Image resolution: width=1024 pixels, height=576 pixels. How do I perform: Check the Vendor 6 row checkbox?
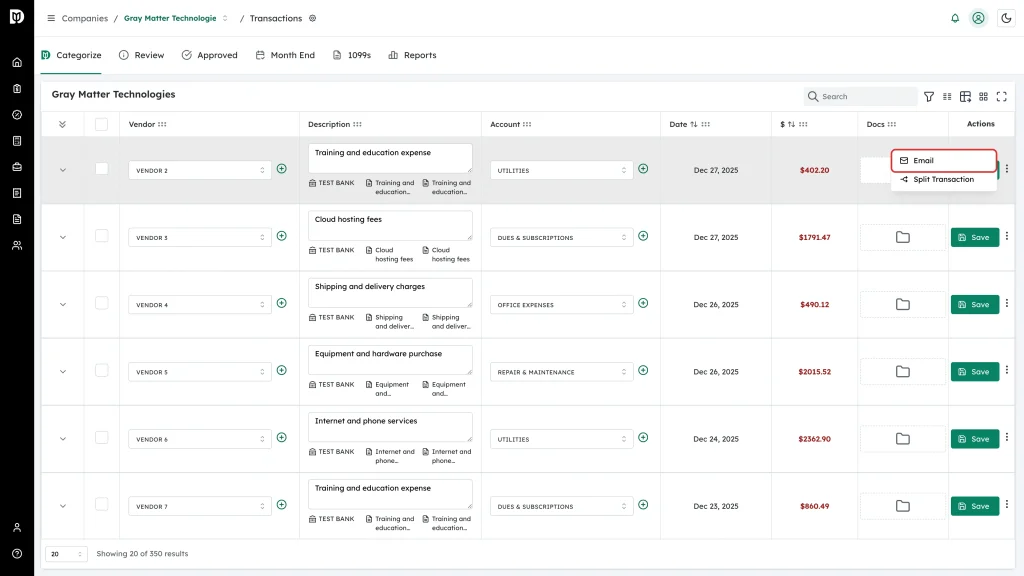[x=101, y=438]
